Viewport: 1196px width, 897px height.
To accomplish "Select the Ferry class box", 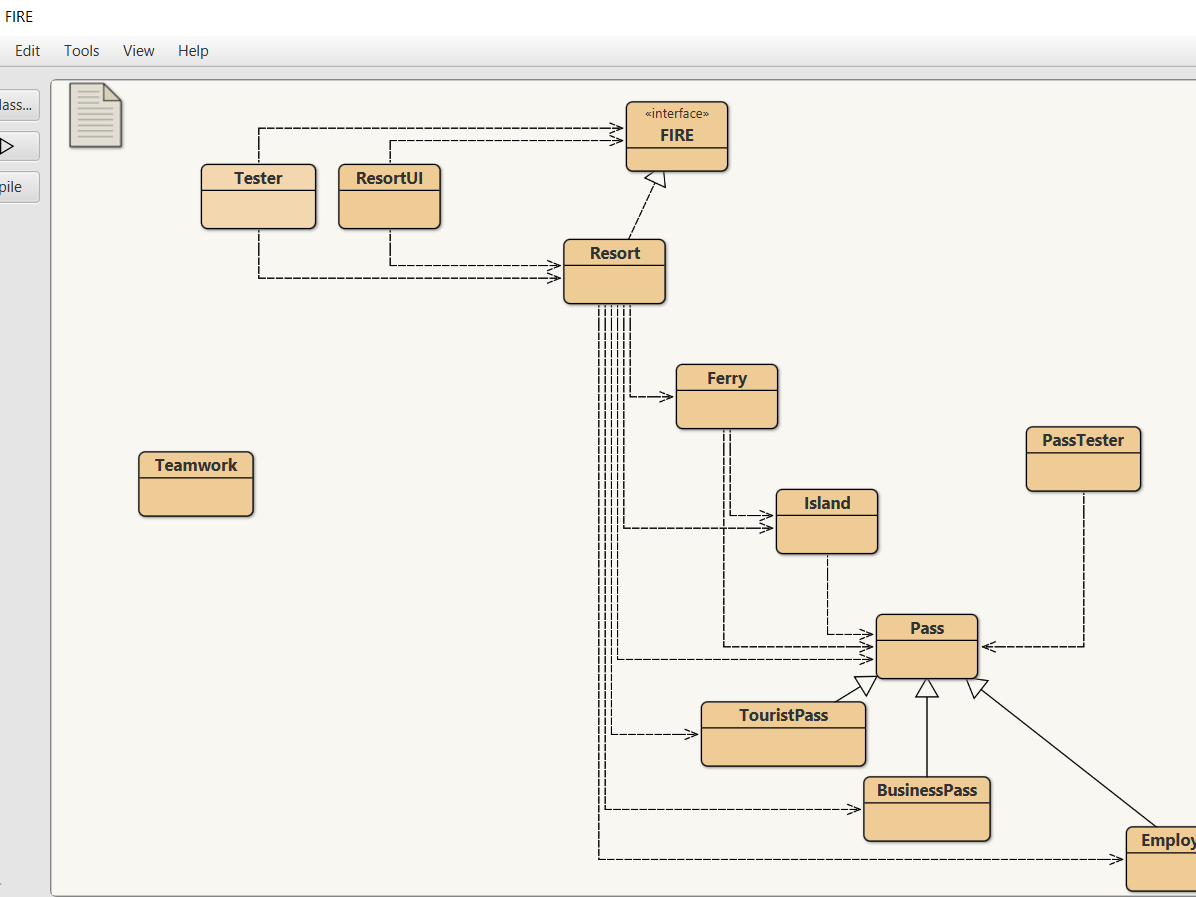I will [727, 397].
